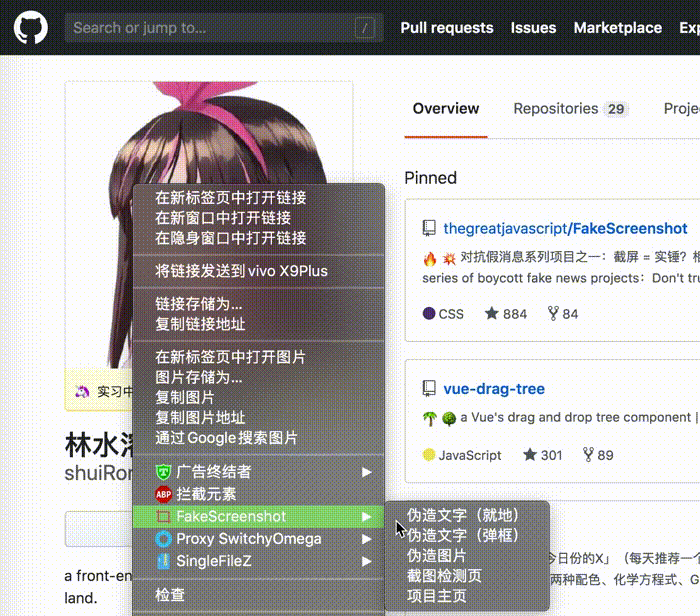Choose 检查 from the context menu
Image resolution: width=700 pixels, height=616 pixels.
pos(259,595)
